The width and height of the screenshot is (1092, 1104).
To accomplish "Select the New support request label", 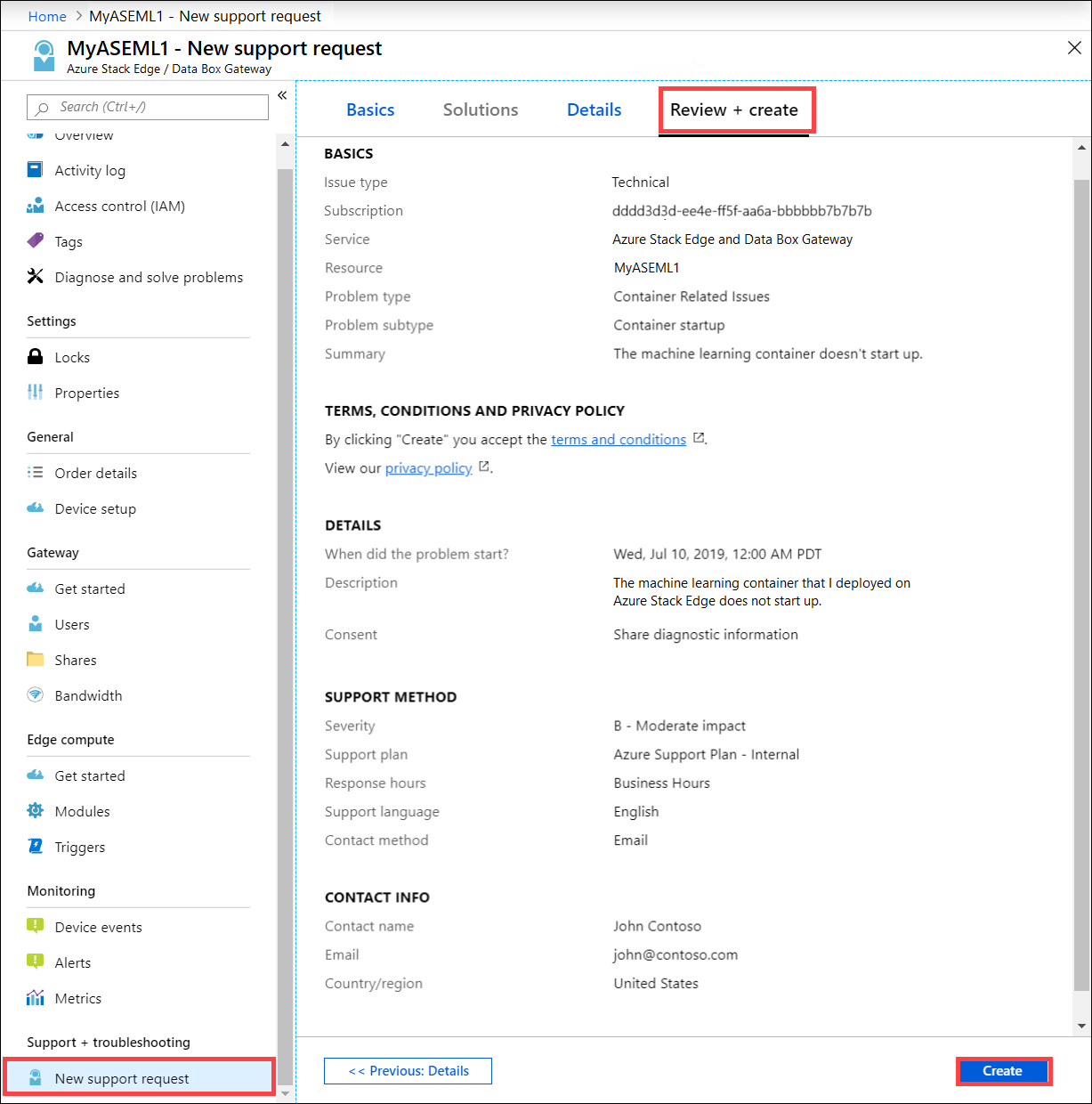I will click(122, 1078).
